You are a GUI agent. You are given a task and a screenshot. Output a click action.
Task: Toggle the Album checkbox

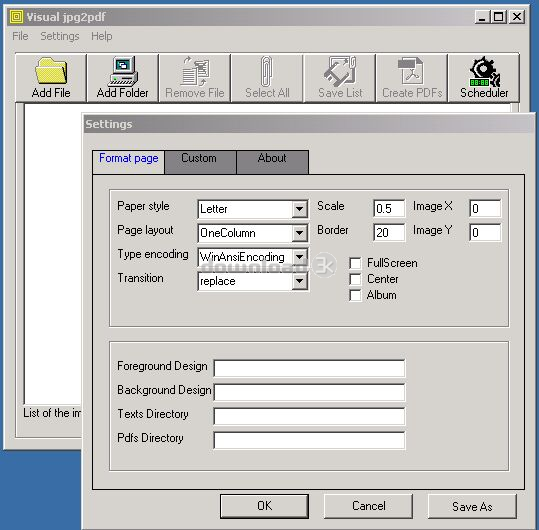click(355, 295)
